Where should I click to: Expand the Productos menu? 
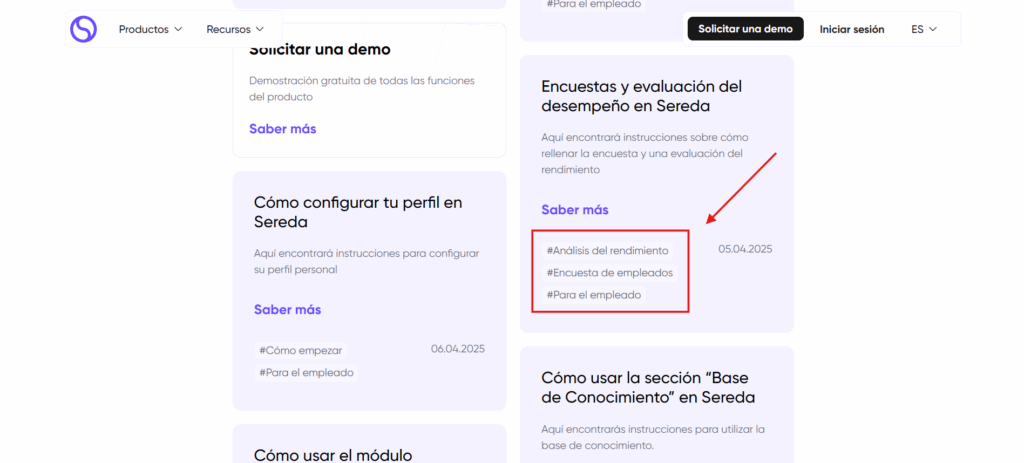click(x=150, y=30)
